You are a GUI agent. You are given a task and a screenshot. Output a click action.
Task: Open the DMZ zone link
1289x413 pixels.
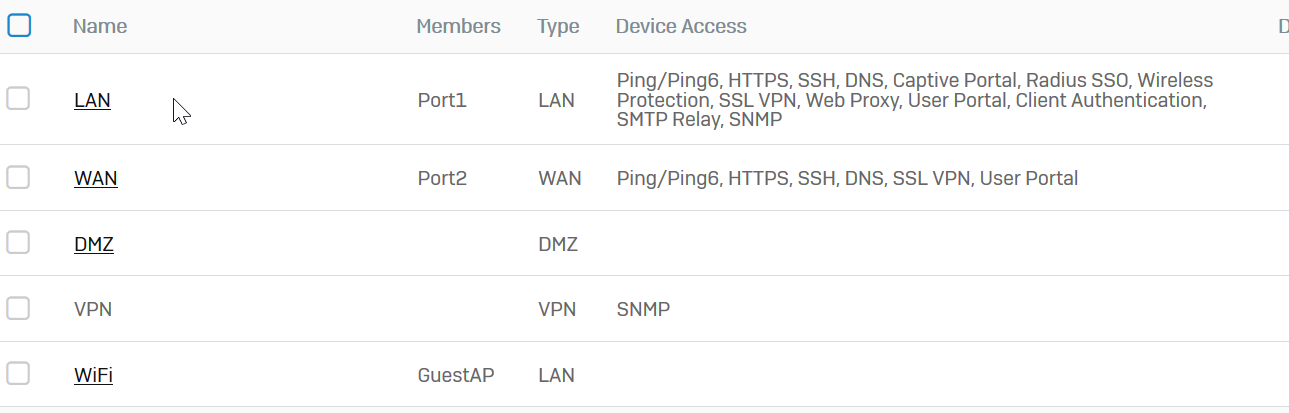94,244
